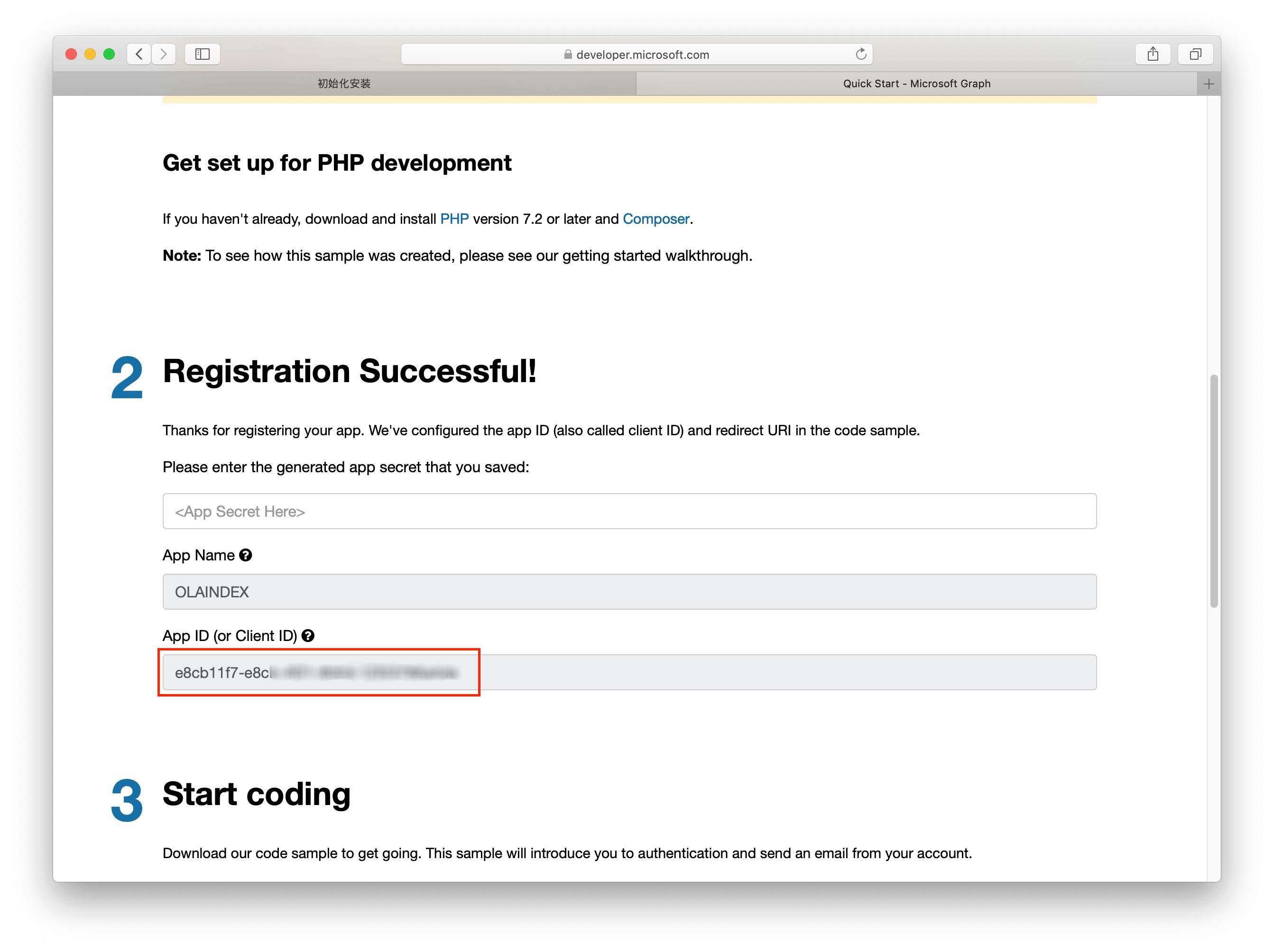This screenshot has height=952, width=1274.
Task: Click the Safari forward navigation arrow
Action: click(164, 54)
